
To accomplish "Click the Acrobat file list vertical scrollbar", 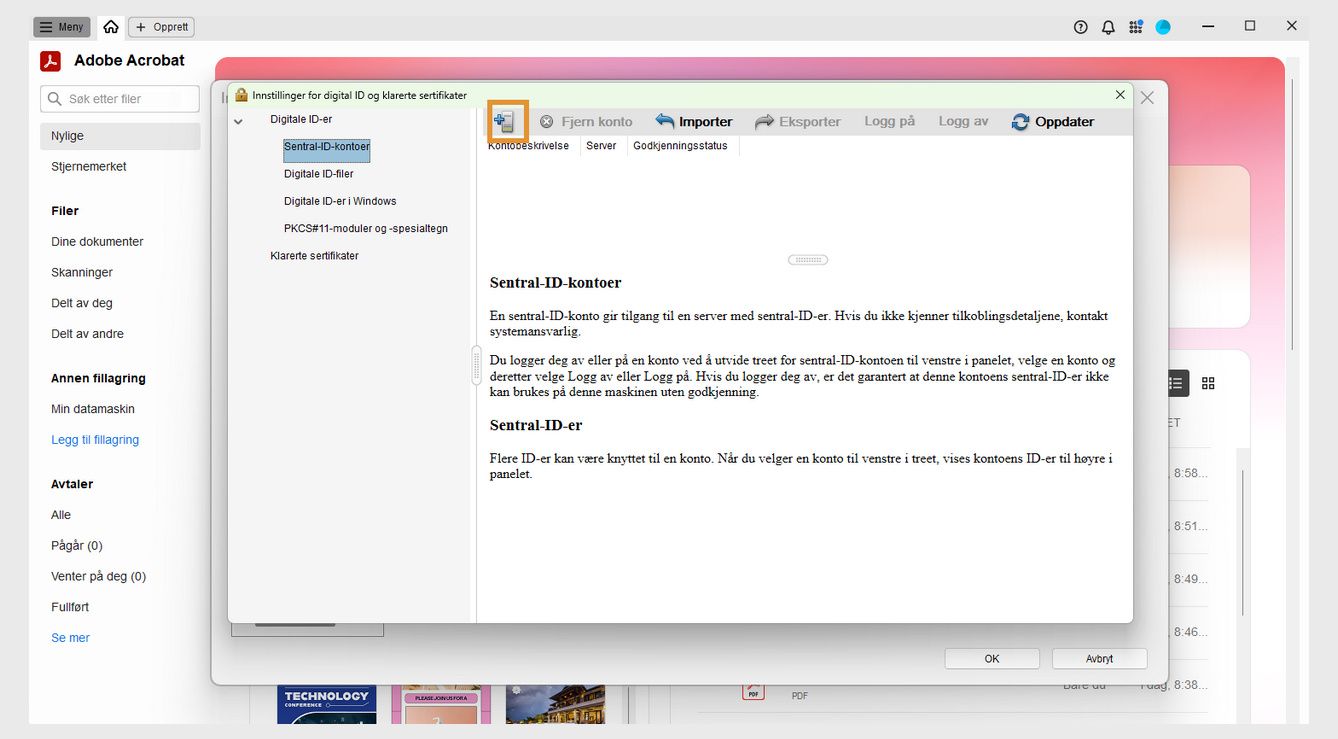I will point(1243,543).
